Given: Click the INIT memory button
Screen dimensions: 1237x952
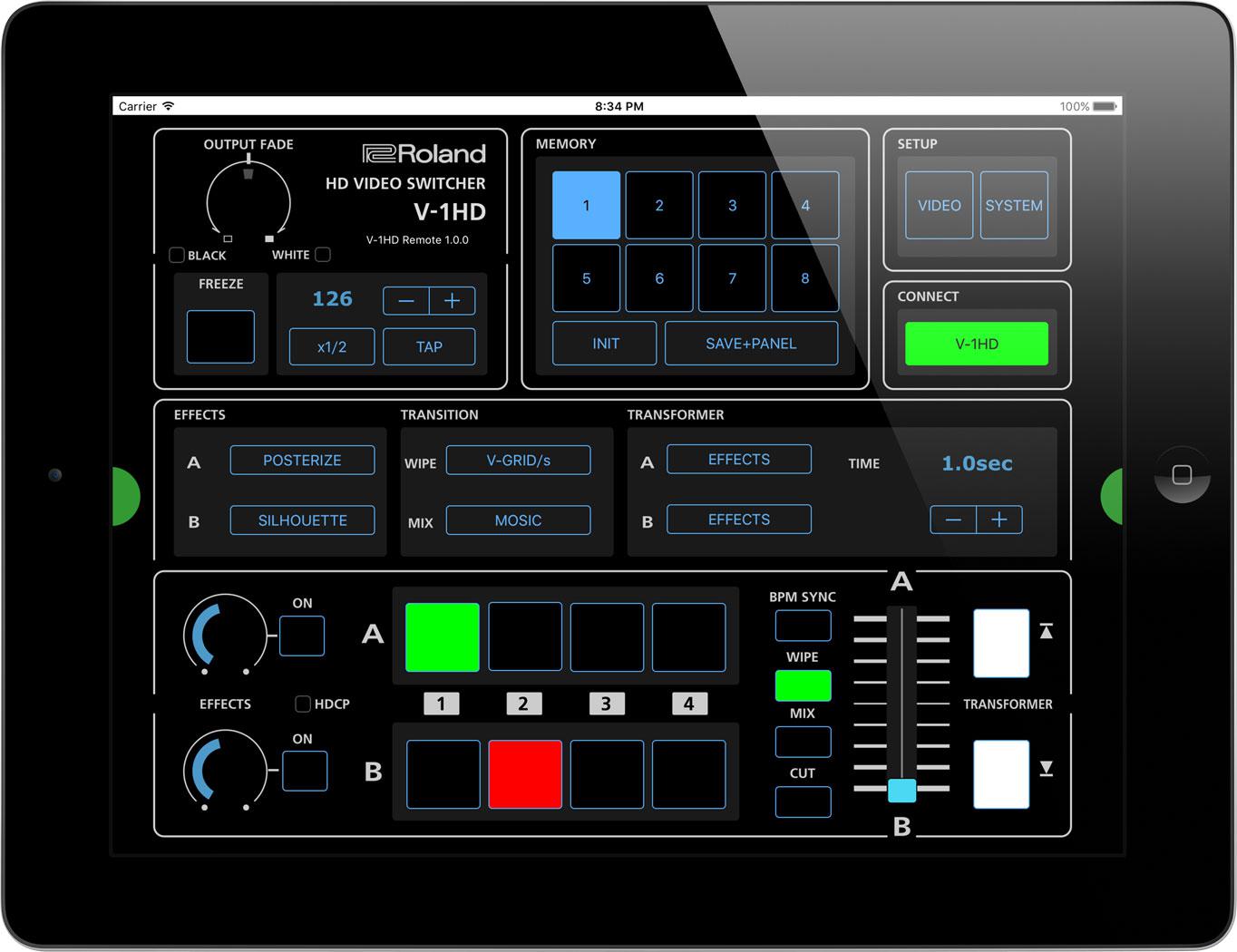Looking at the screenshot, I should click(x=605, y=344).
